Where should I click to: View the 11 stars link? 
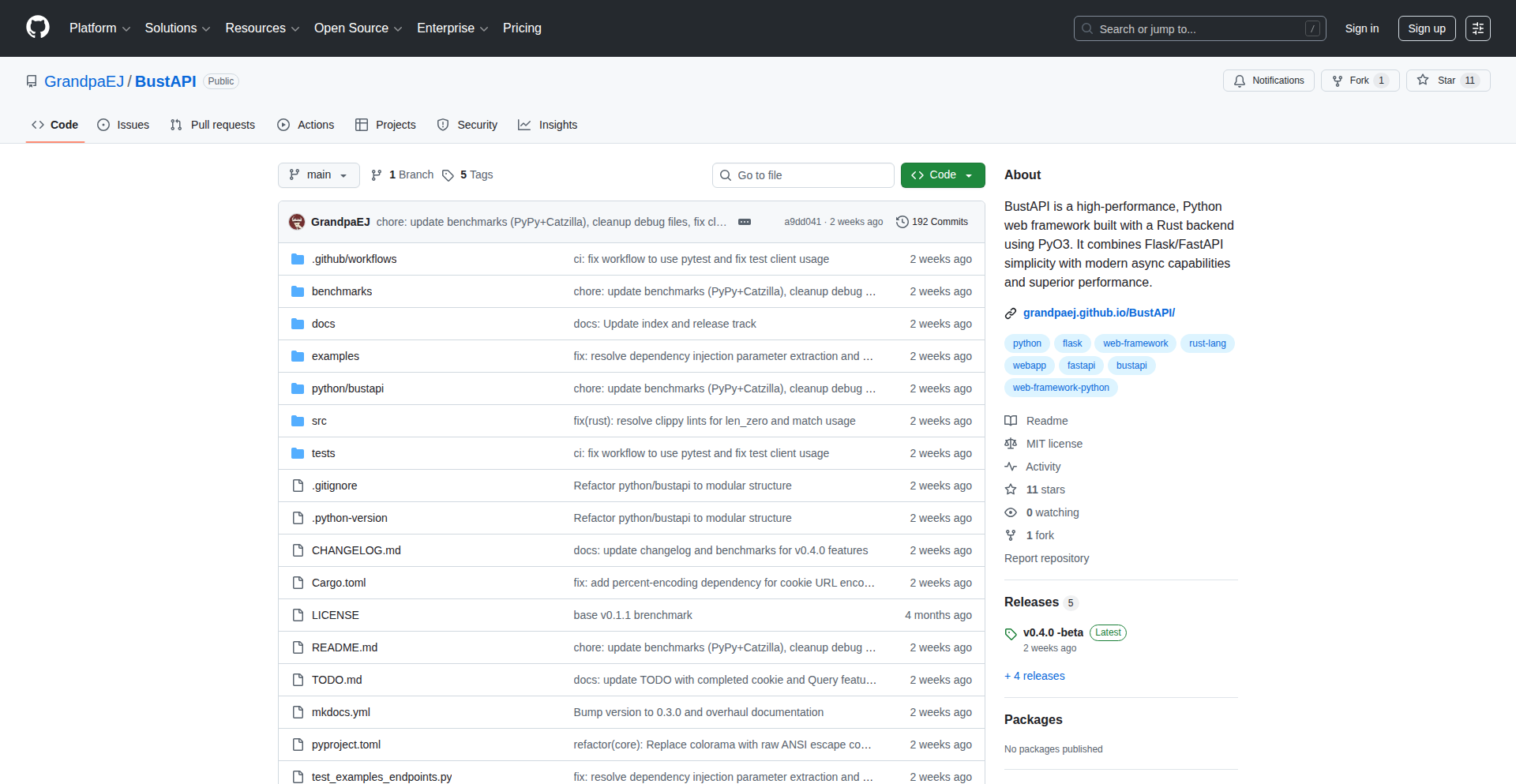(x=1035, y=490)
